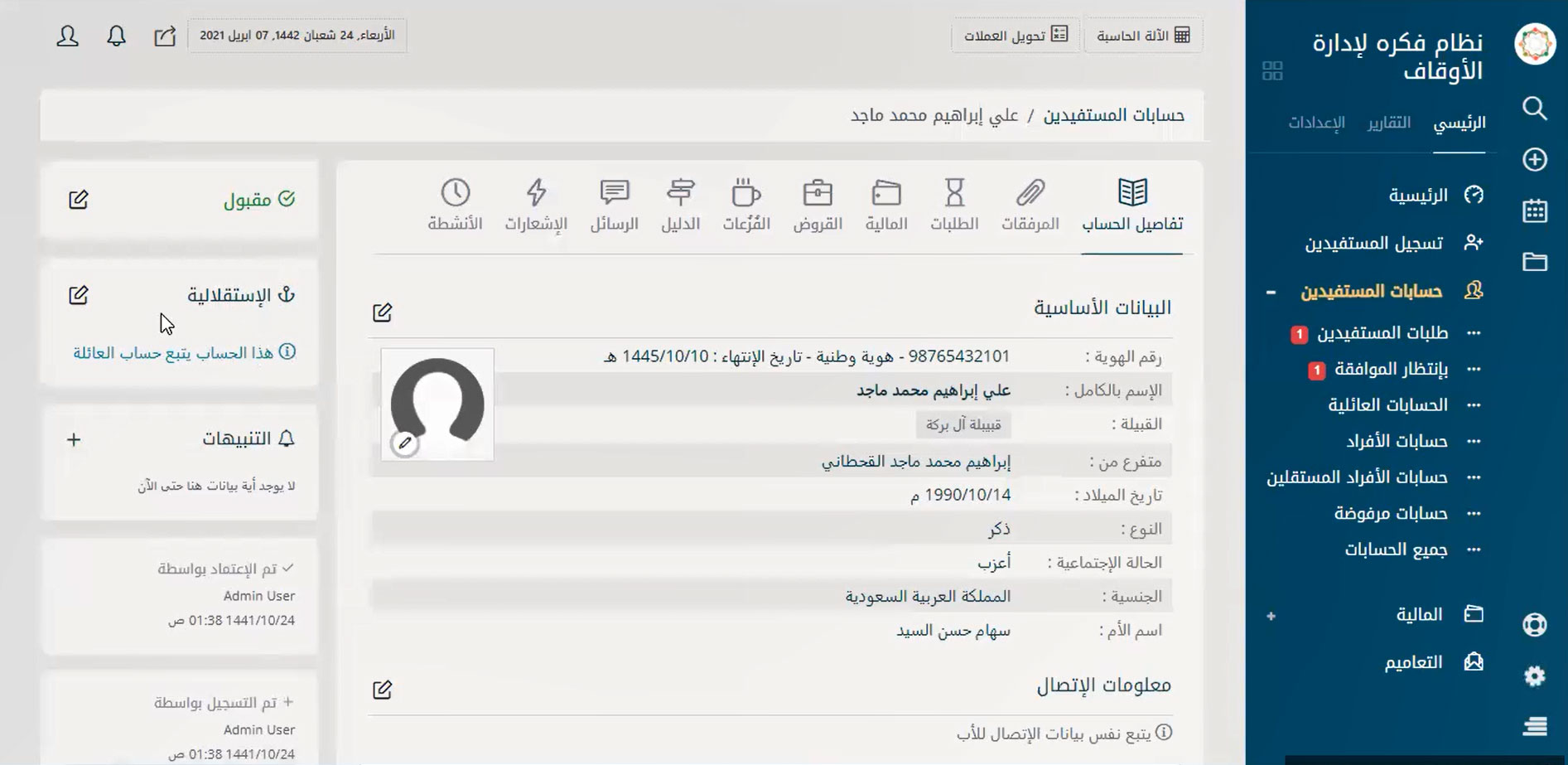Open options dots beside طلبات المستفيدين
Screen dimensions: 1568x765
coord(1474,333)
